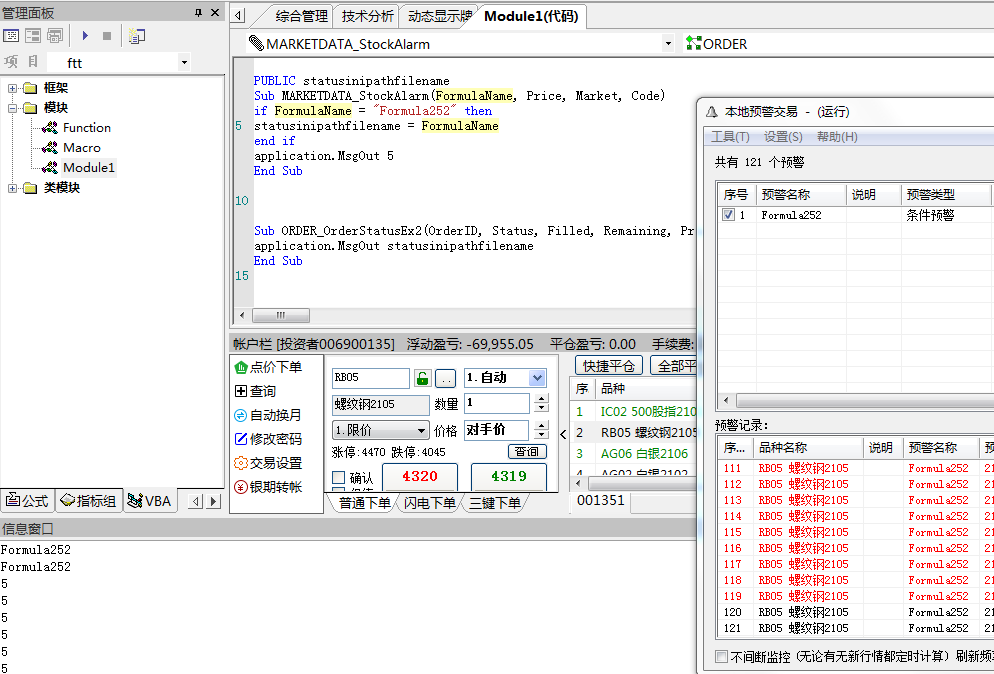Viewport: 994px width, 674px height.
Task: Click the VBA tab icon at panel bottom
Action: [x=134, y=500]
